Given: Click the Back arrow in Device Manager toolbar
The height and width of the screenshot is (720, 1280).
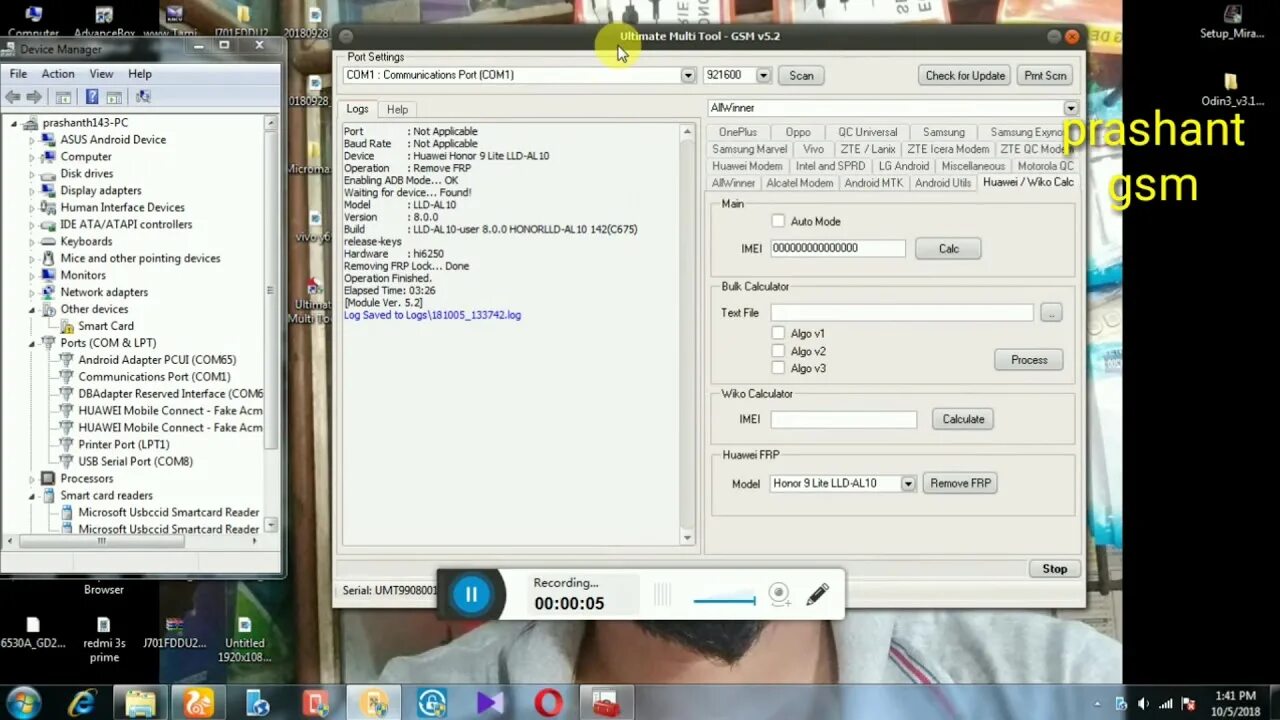Looking at the screenshot, I should (x=12, y=97).
